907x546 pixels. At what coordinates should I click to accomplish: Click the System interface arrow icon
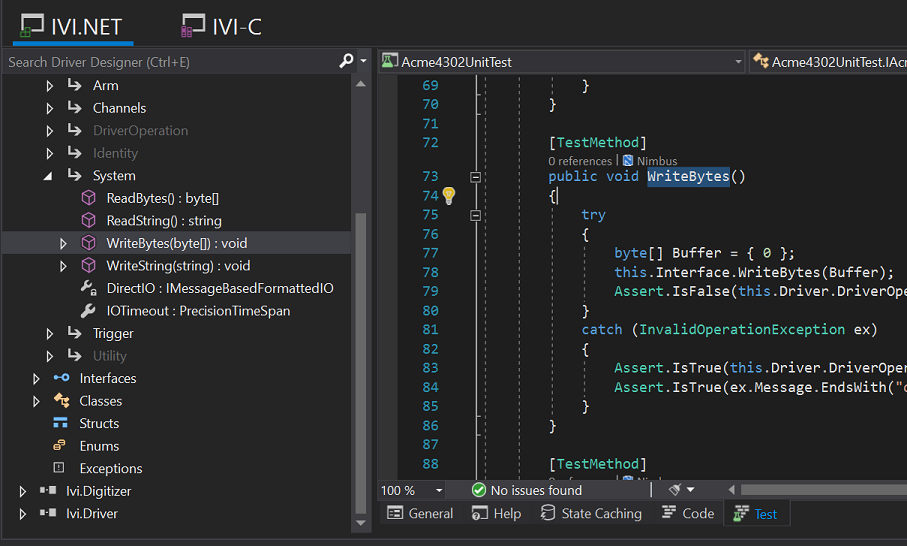coord(75,175)
